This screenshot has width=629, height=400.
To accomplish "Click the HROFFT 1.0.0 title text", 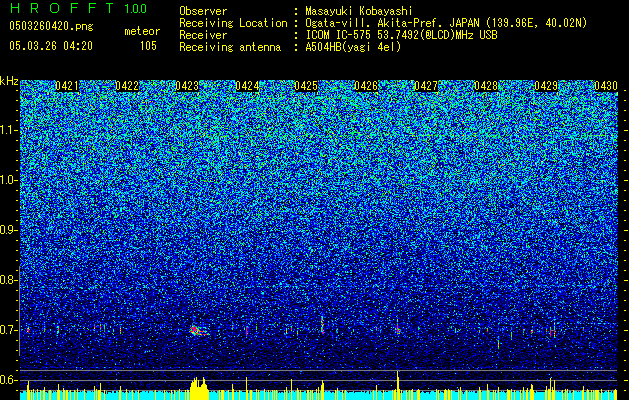I will coord(79,8).
